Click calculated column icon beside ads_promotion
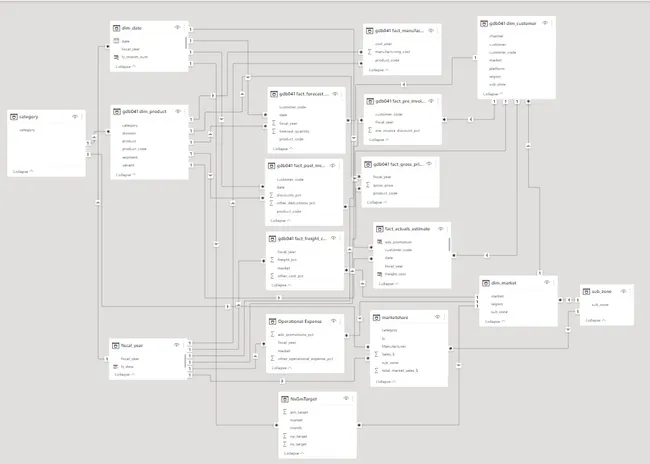 coord(379,242)
